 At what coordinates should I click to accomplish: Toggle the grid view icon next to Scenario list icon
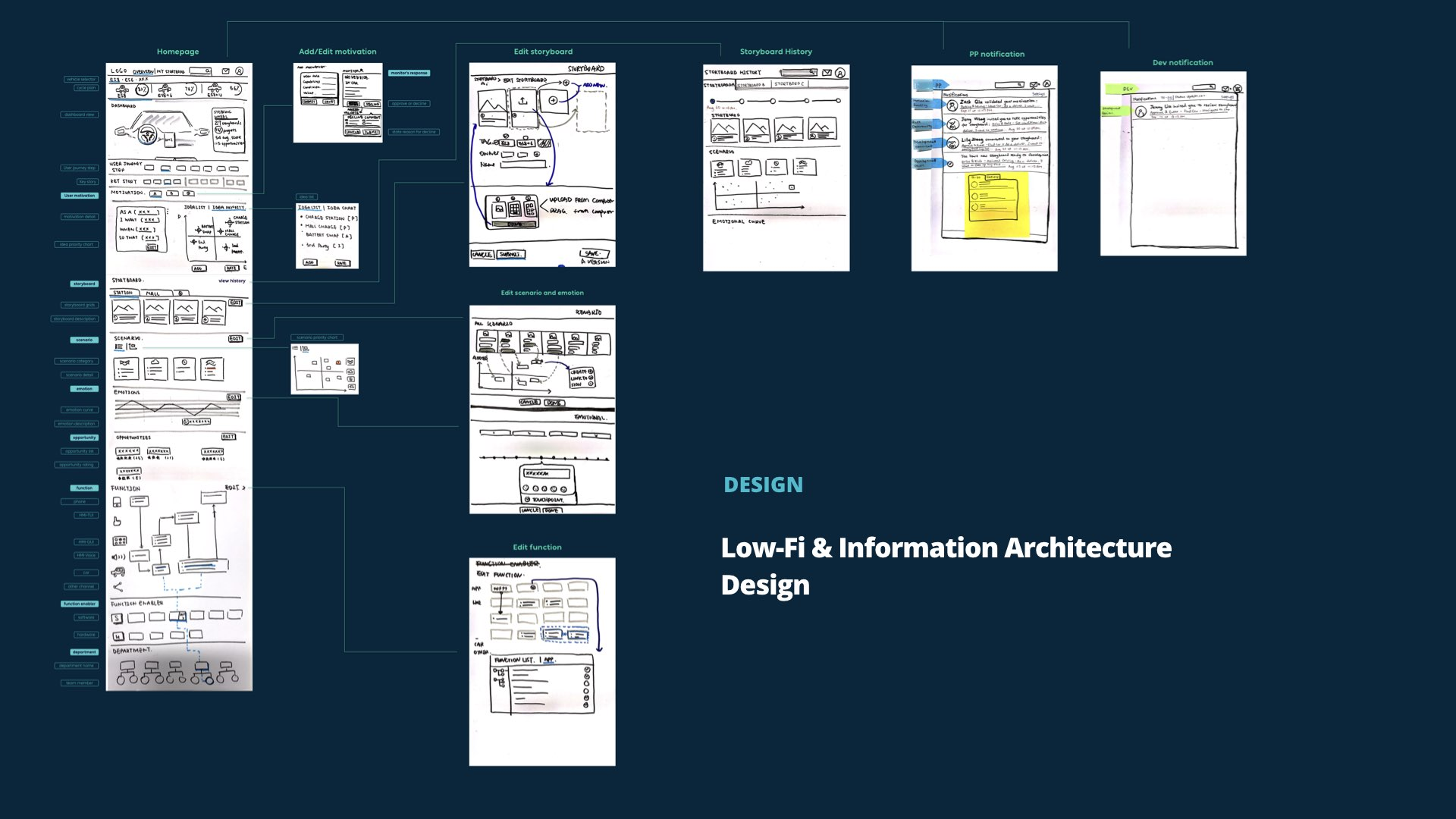click(132, 347)
